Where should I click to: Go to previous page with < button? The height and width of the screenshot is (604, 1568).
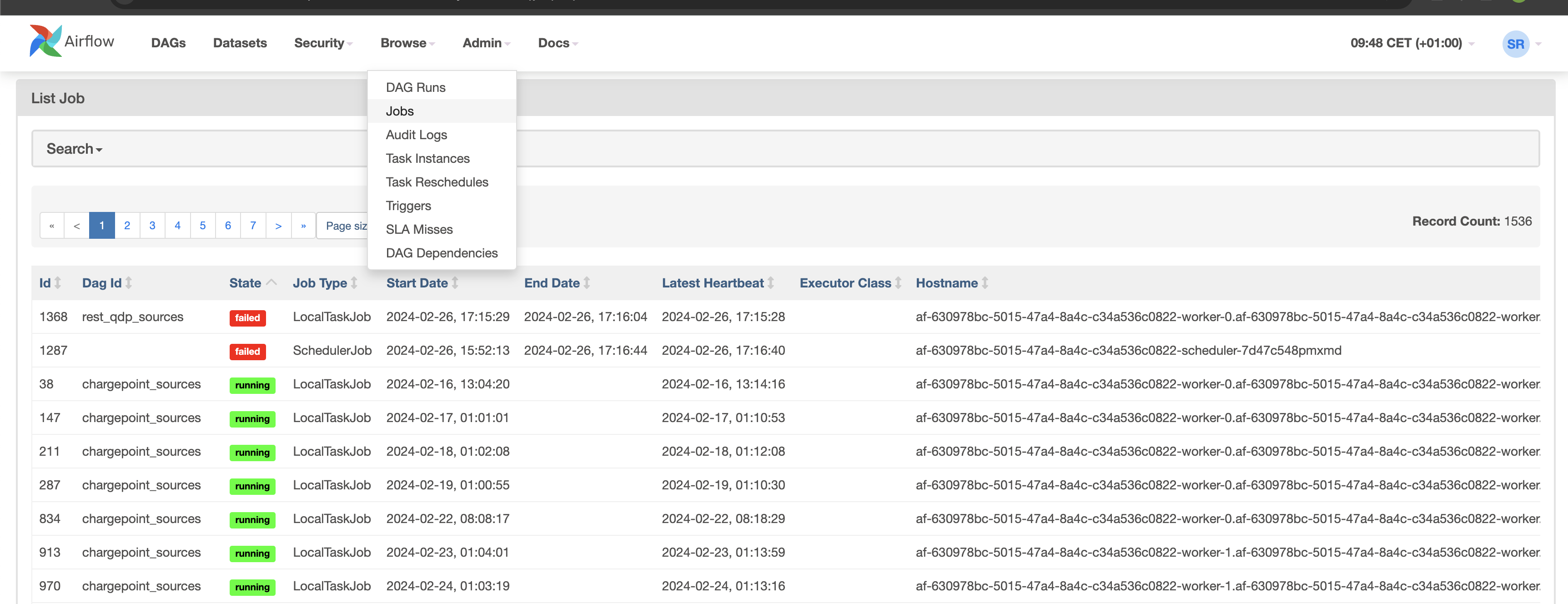tap(77, 226)
